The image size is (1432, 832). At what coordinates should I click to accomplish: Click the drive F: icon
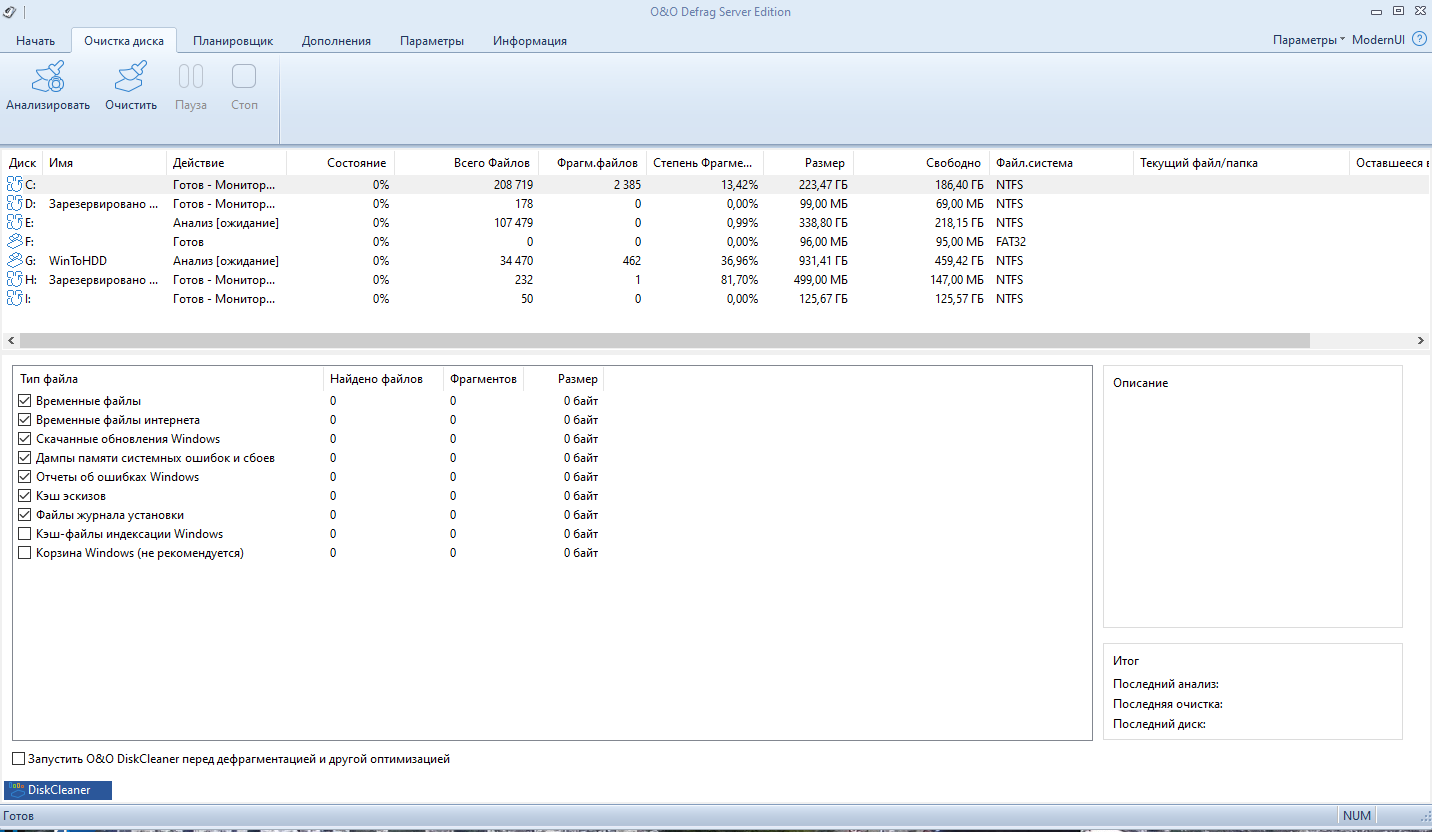(x=14, y=242)
